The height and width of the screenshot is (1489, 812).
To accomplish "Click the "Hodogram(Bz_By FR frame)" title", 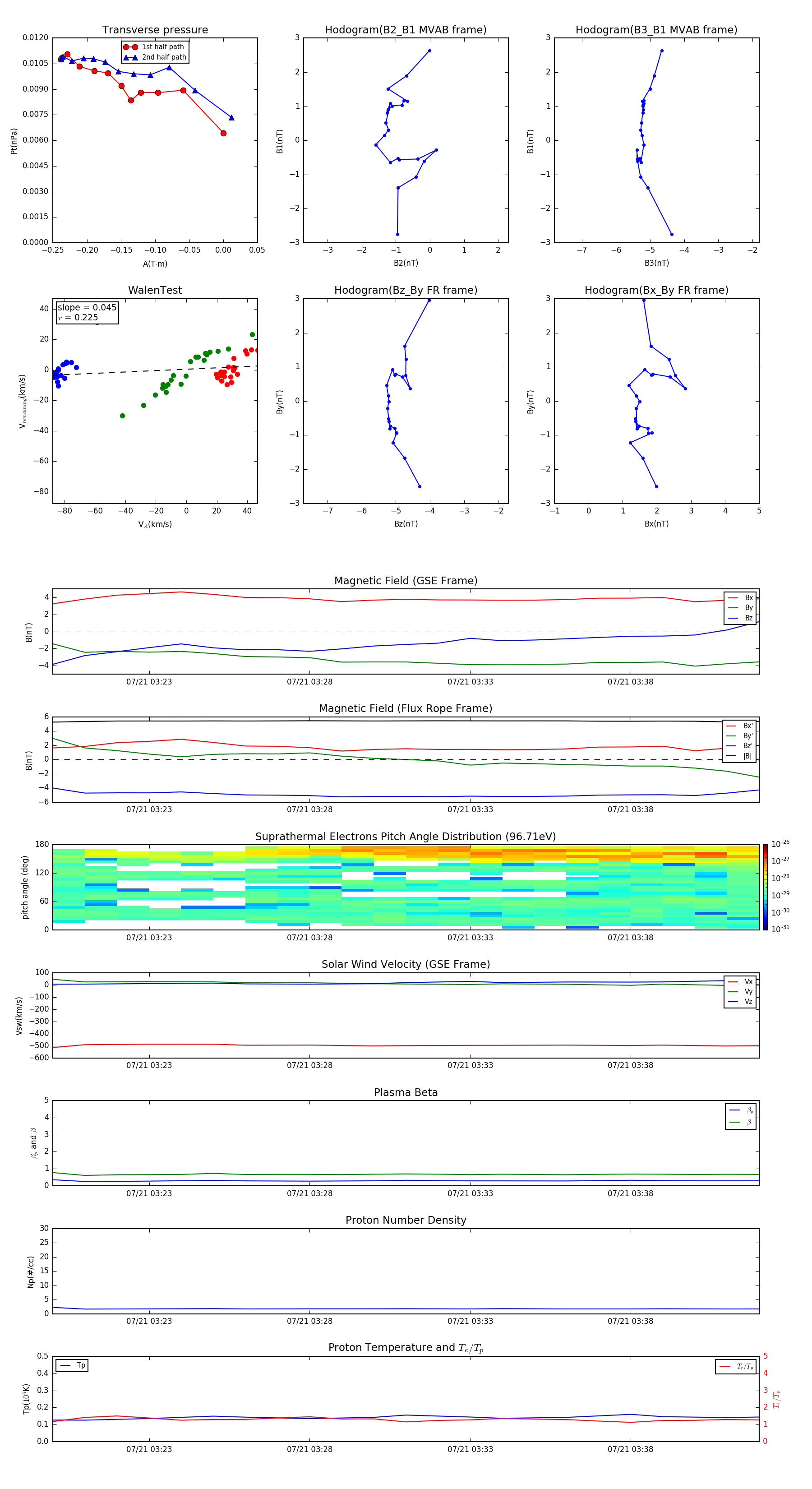I will pyautogui.click(x=406, y=290).
